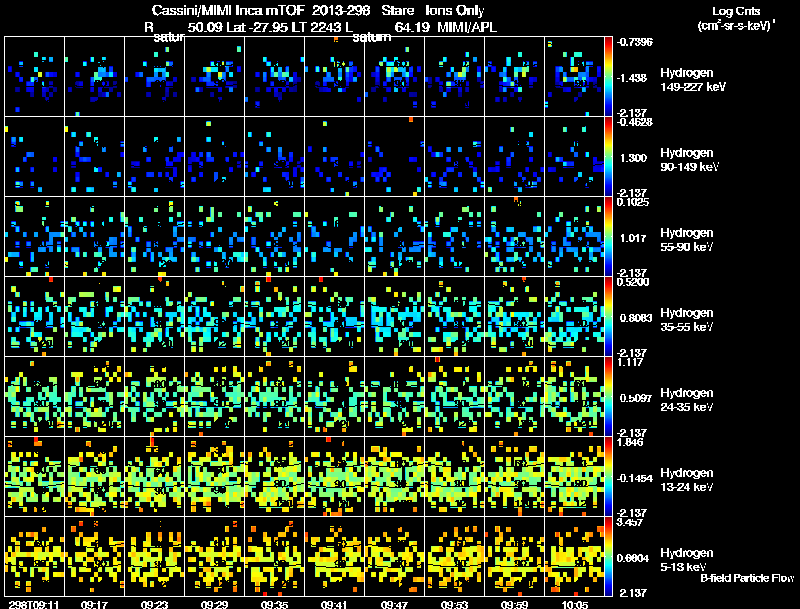Click the Hydrogen 149-227 keV row label
Screen dimensions: 800x609
(x=693, y=80)
